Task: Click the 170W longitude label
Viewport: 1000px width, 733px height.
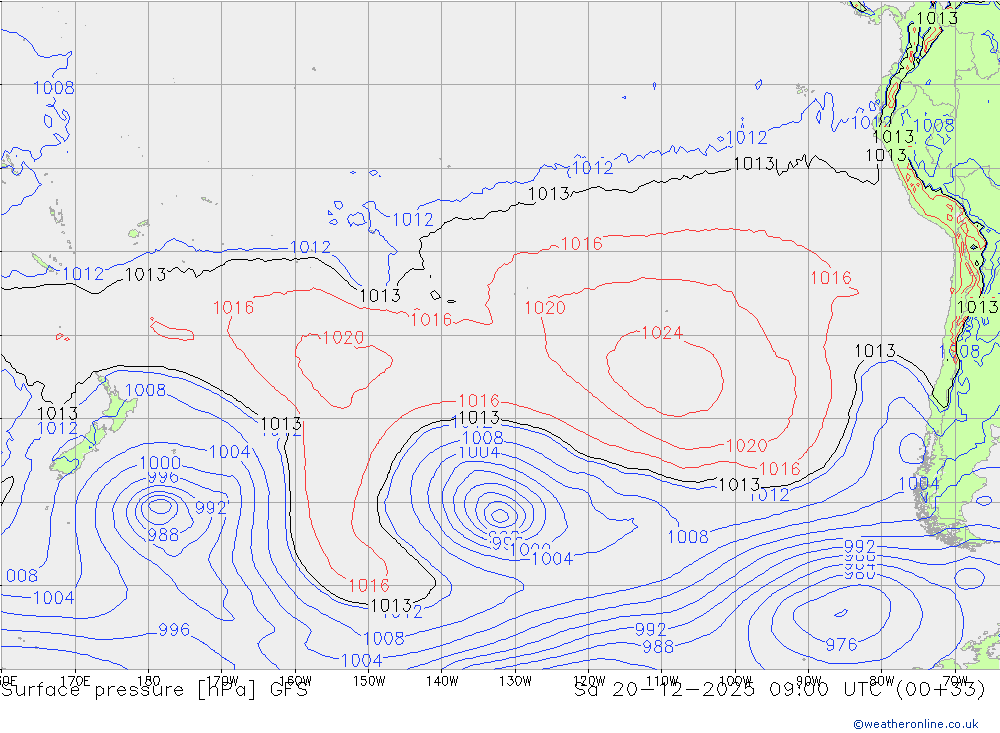Action: (x=222, y=681)
